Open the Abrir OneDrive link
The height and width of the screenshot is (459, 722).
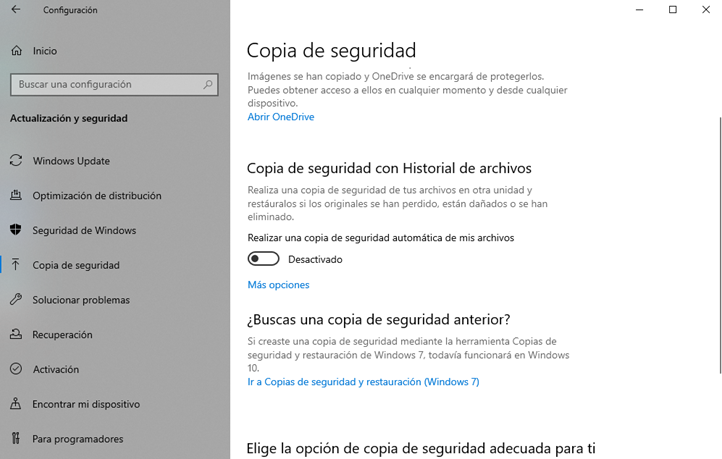point(281,117)
